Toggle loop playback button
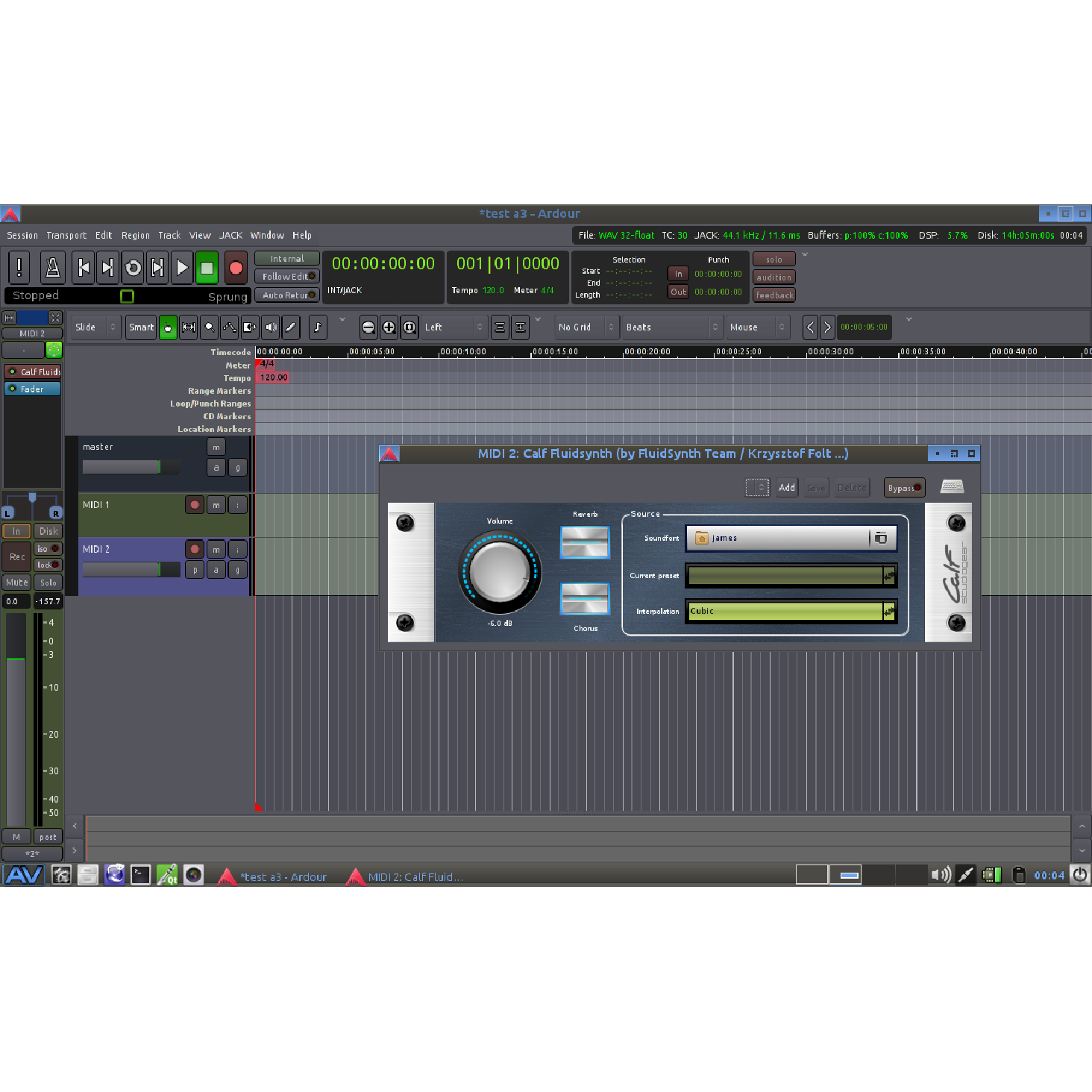Viewport: 1092px width, 1092px height. (133, 268)
